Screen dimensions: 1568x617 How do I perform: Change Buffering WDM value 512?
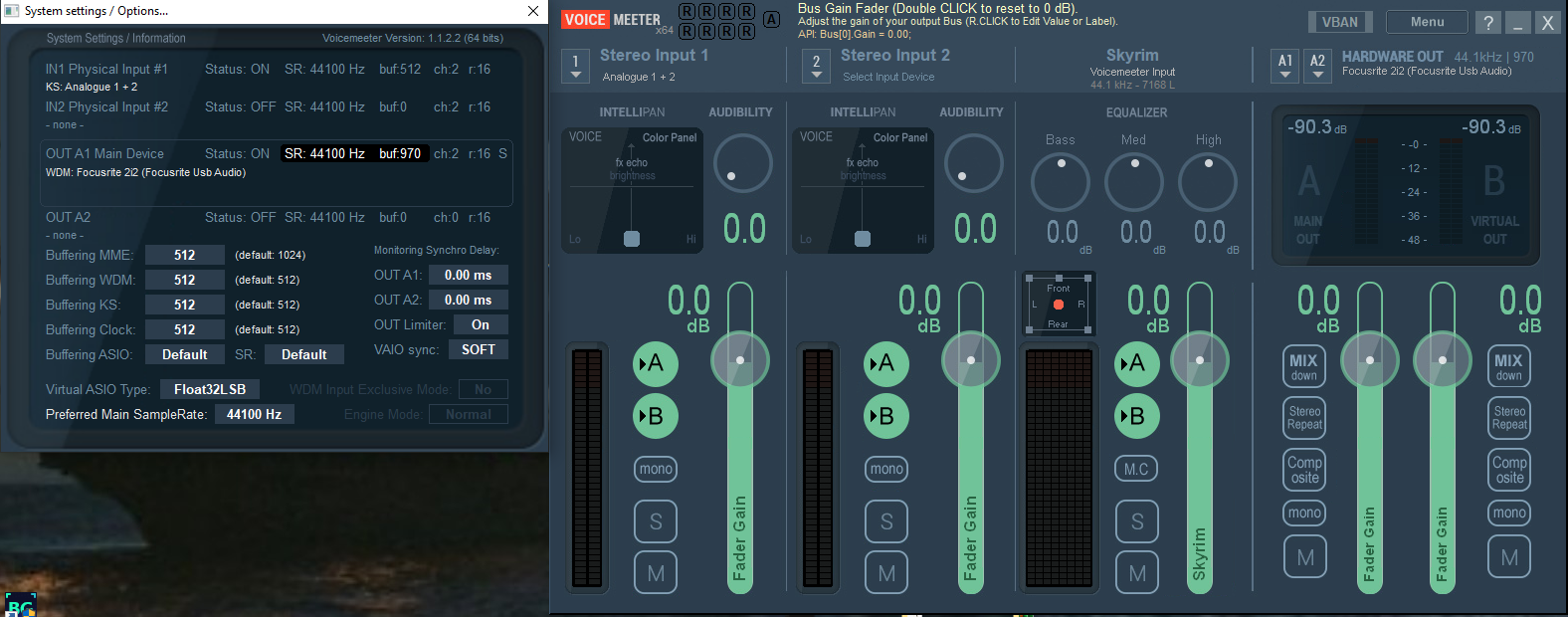tap(185, 280)
